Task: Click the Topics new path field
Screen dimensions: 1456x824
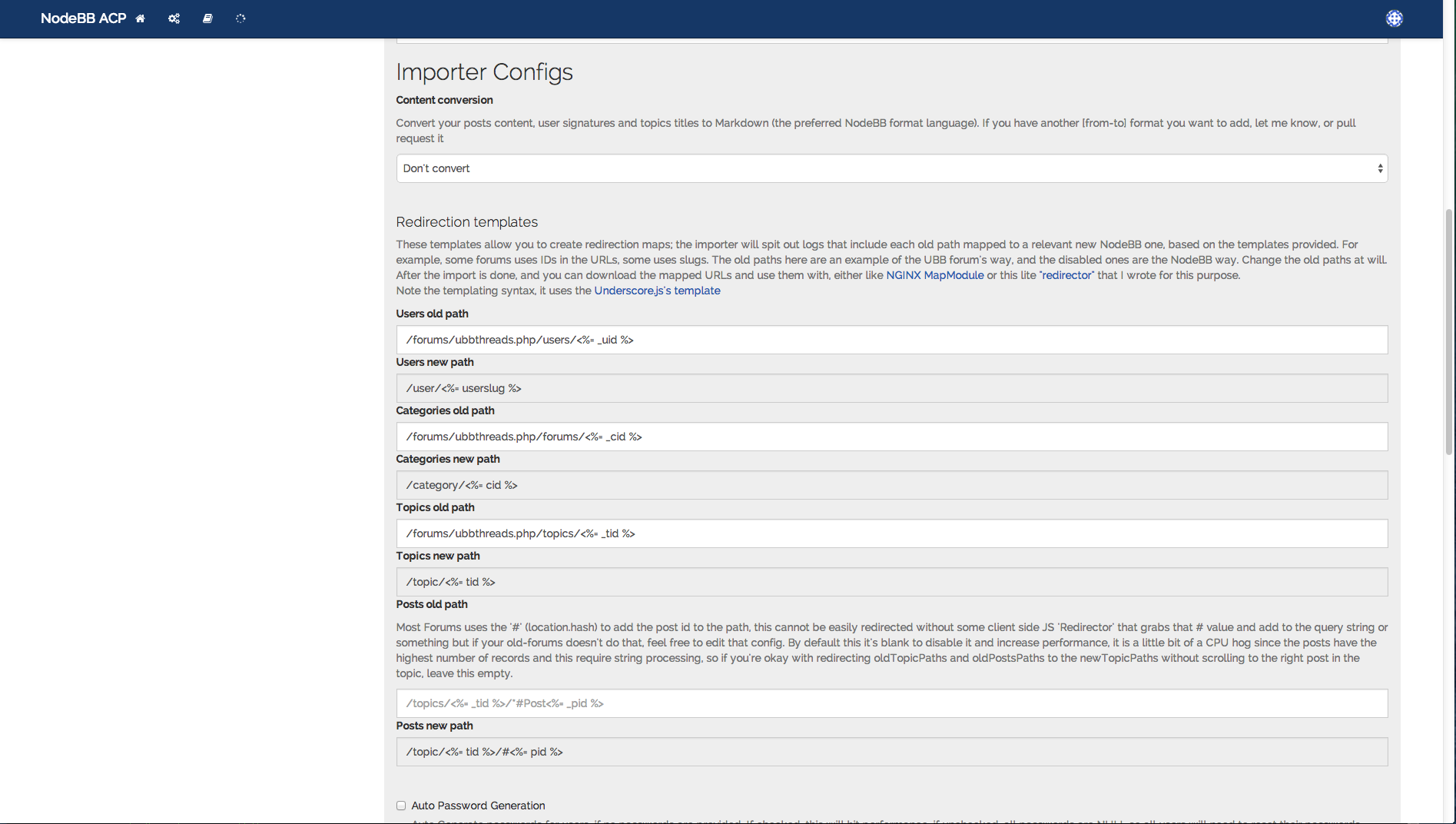Action: pos(891,582)
